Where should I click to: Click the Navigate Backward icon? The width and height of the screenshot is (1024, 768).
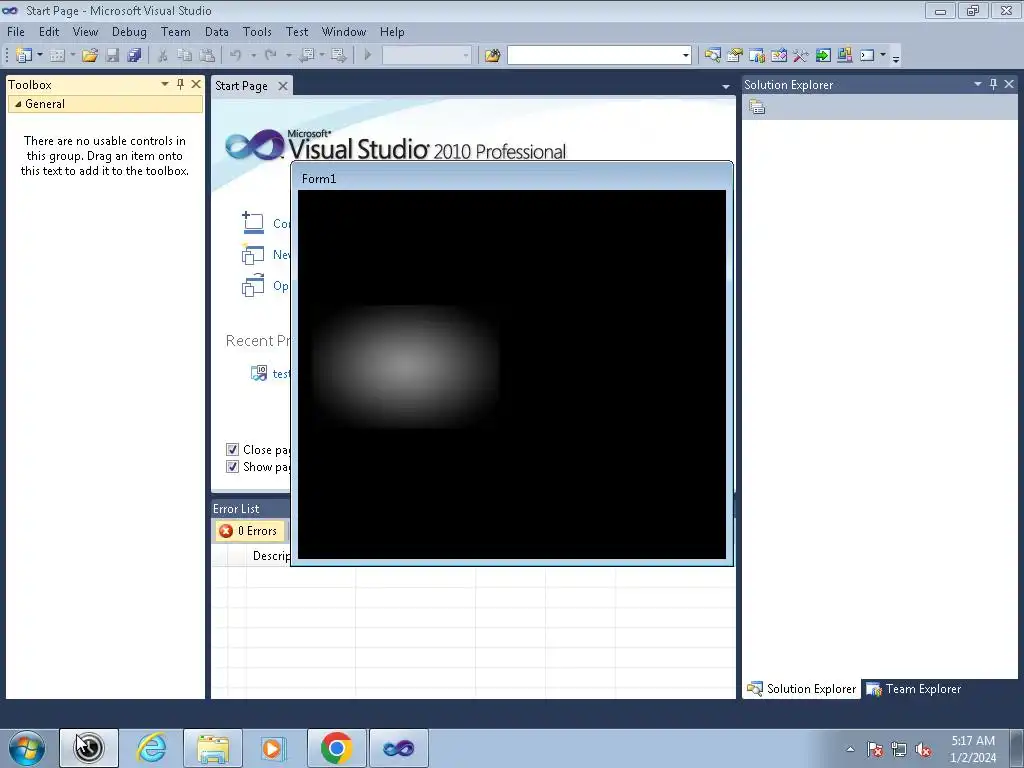(306, 56)
